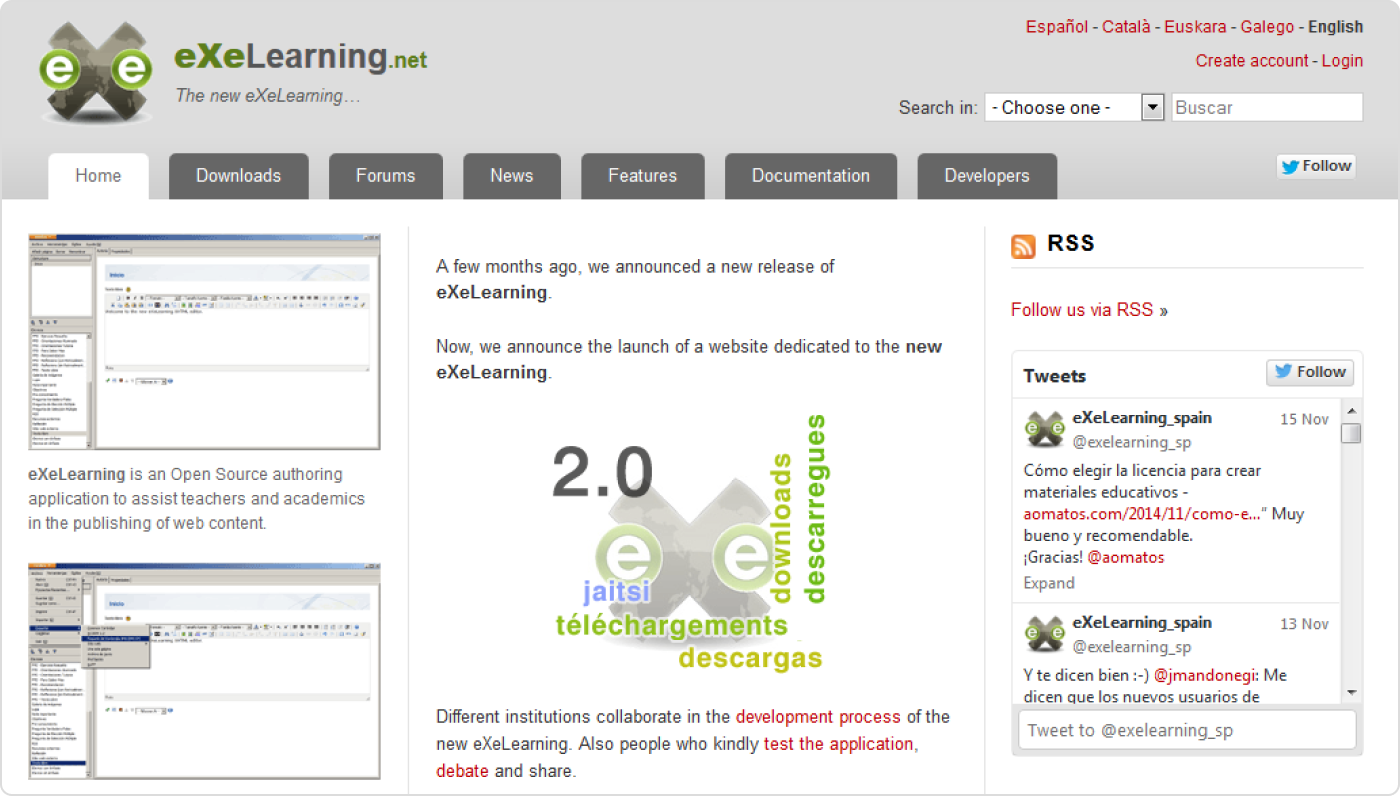The image size is (1400, 796).
Task: Click the eXeLearning_spain avatar on the 13 Nov tweet
Action: (x=1044, y=634)
